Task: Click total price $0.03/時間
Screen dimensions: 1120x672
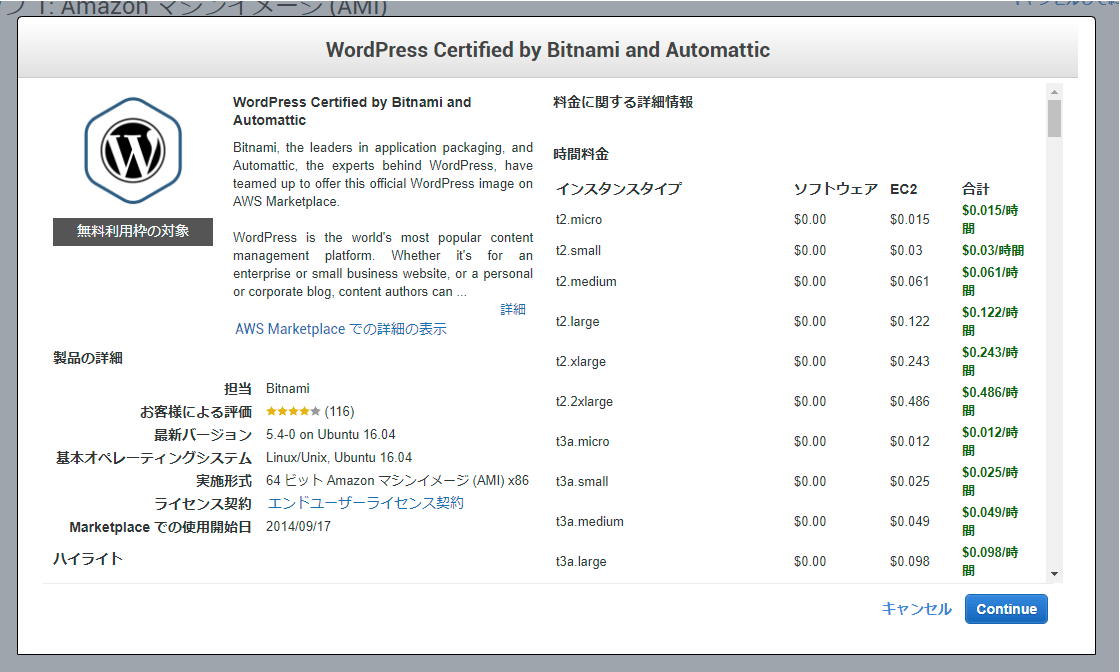Action: [x=992, y=251]
